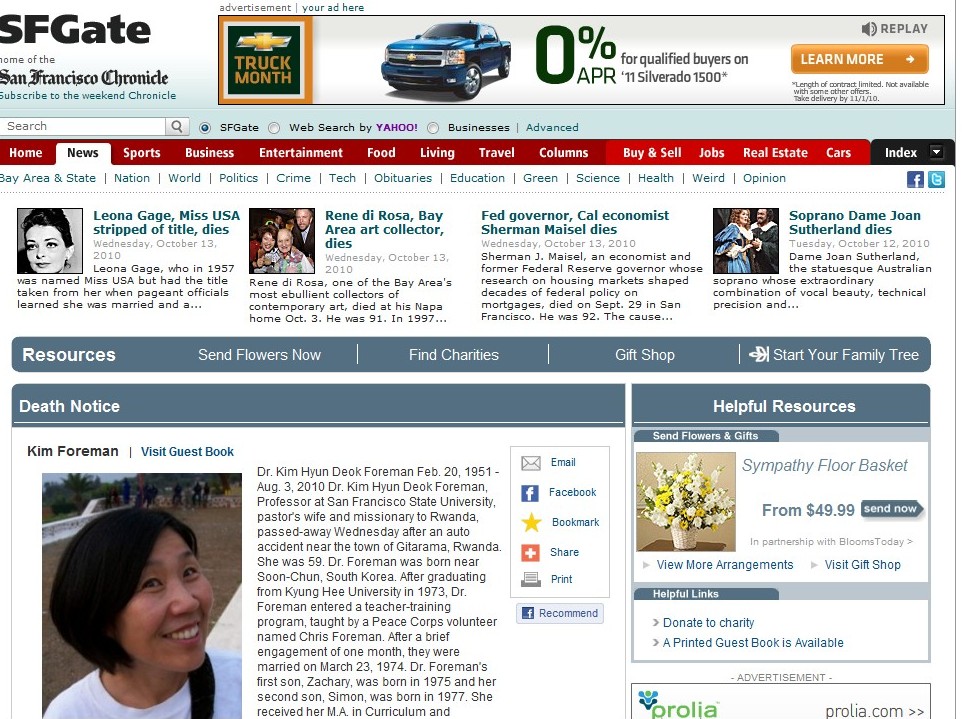Select the Businesses search radio button
The image size is (962, 719).
point(433,128)
